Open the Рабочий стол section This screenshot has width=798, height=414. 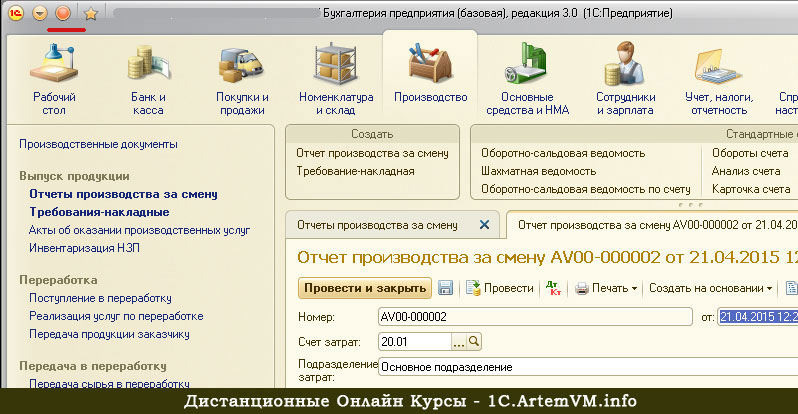(x=54, y=79)
